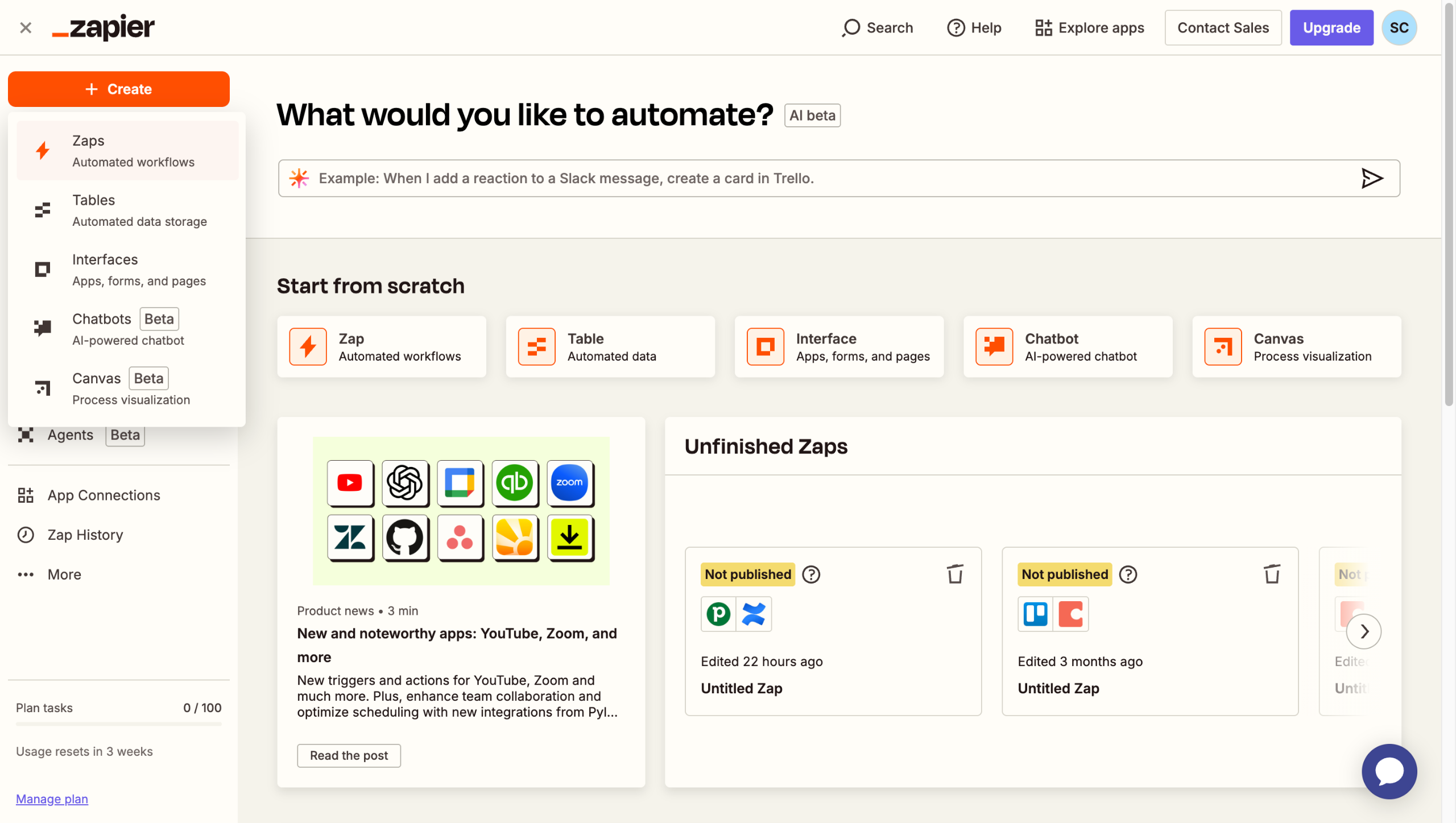Screen dimensions: 1456x823
Task: Delete the Untitled Zap edited 22 hours ago
Action: coord(955,574)
